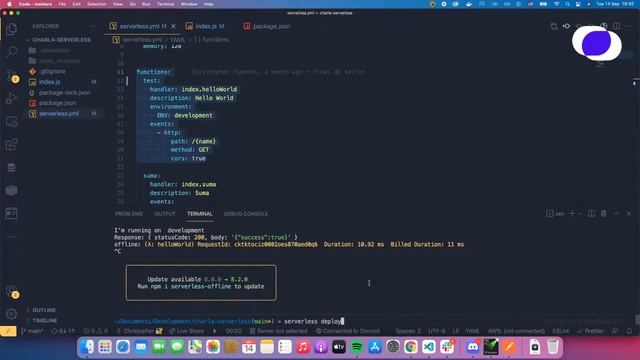Screen dimensions: 640x360
Task: Open the Selection menu in the menu bar
Action: point(97,4)
